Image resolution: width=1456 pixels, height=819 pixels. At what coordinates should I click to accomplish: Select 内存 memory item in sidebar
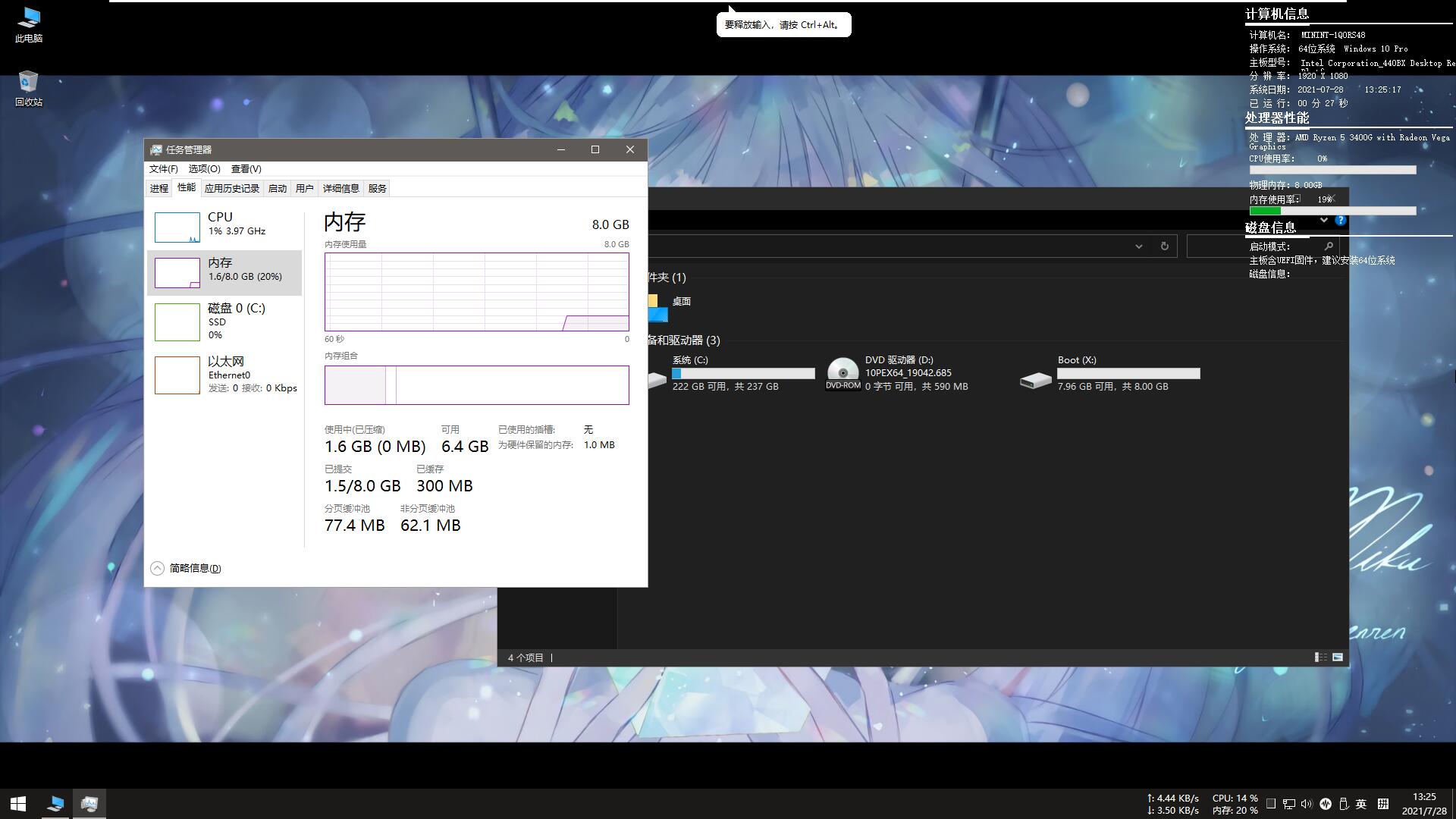pyautogui.click(x=224, y=272)
